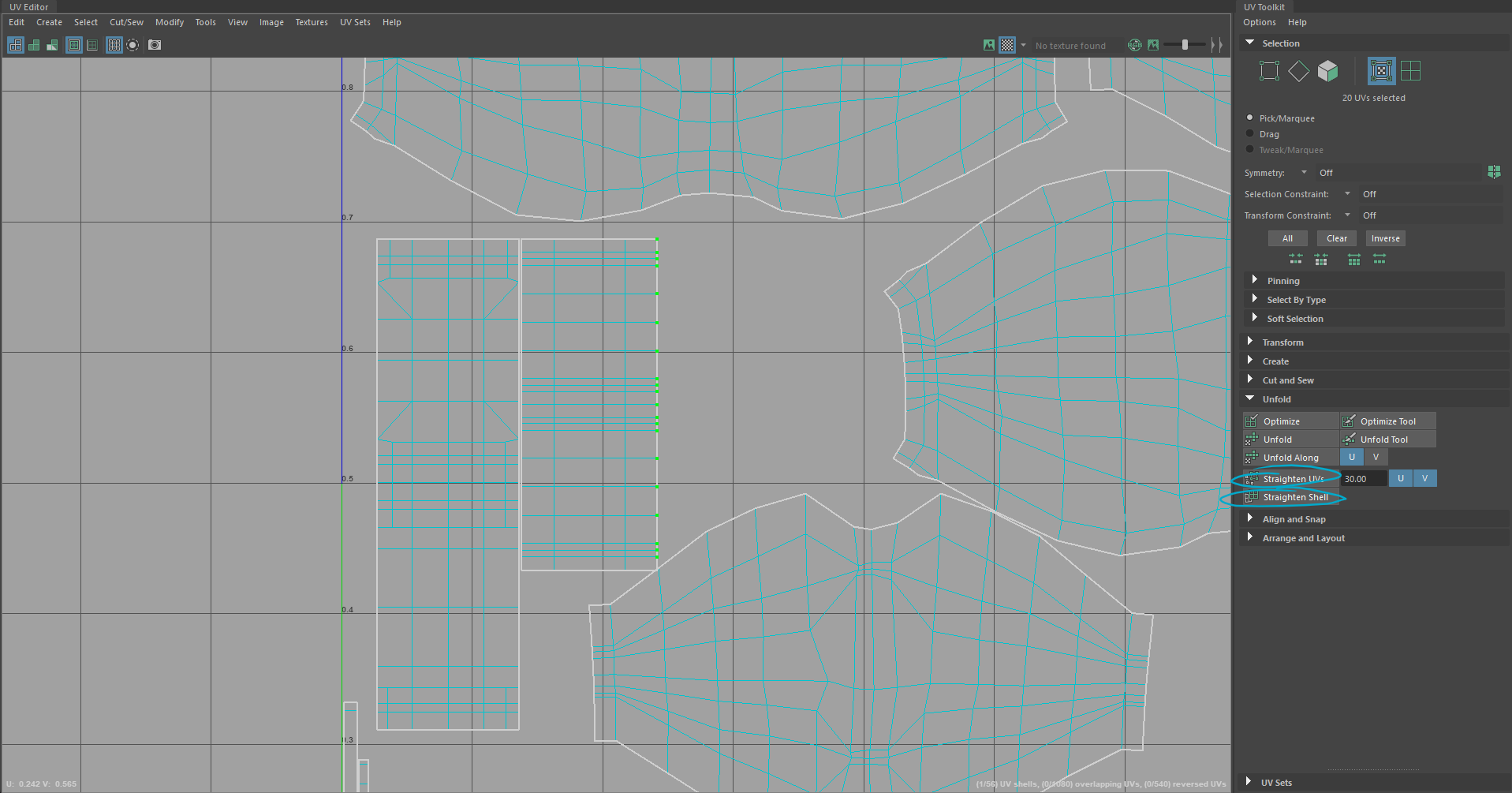Click the RGB channels display icon

click(x=1134, y=46)
